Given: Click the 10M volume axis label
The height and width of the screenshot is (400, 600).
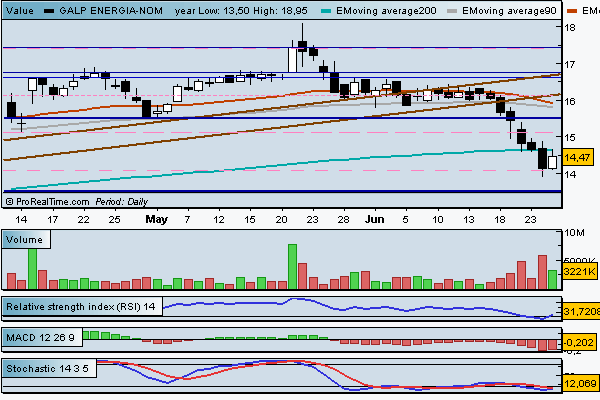Looking at the screenshot, I should (x=575, y=233).
